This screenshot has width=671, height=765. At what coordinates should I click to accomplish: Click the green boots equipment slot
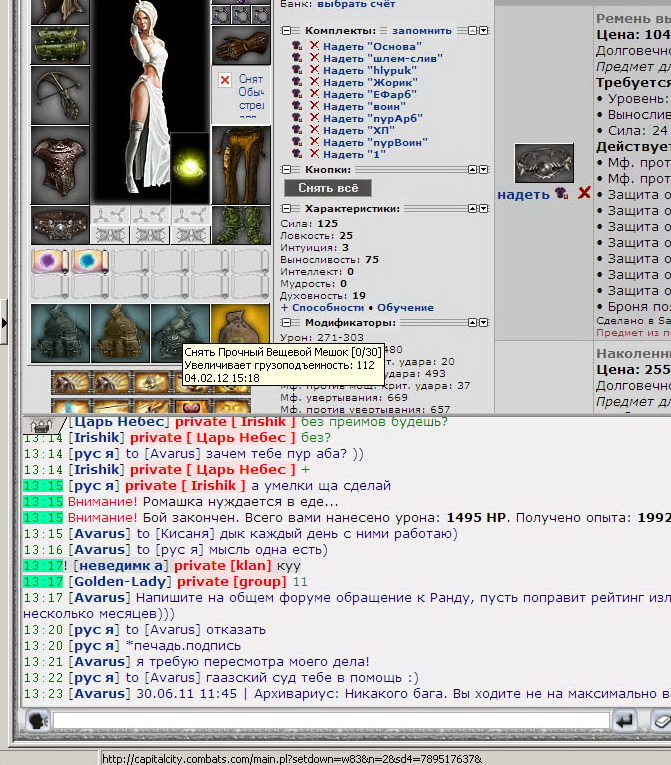tap(241, 225)
